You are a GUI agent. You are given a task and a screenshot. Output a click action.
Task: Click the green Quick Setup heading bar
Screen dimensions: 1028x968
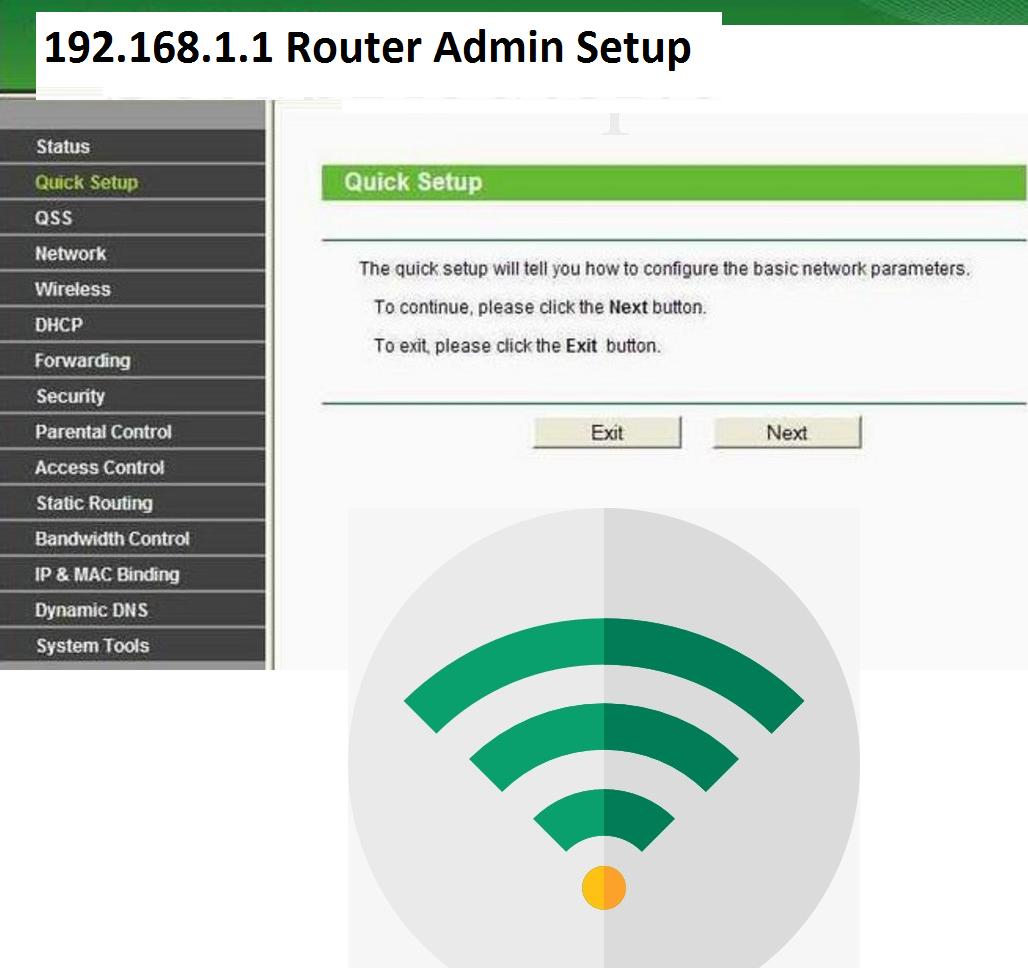point(674,182)
